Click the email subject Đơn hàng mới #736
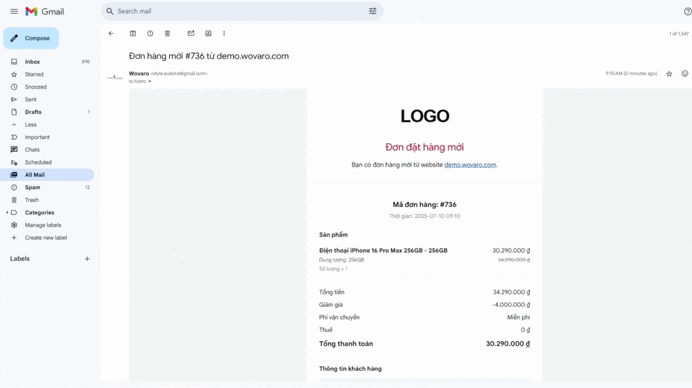692x388 pixels. coord(209,56)
